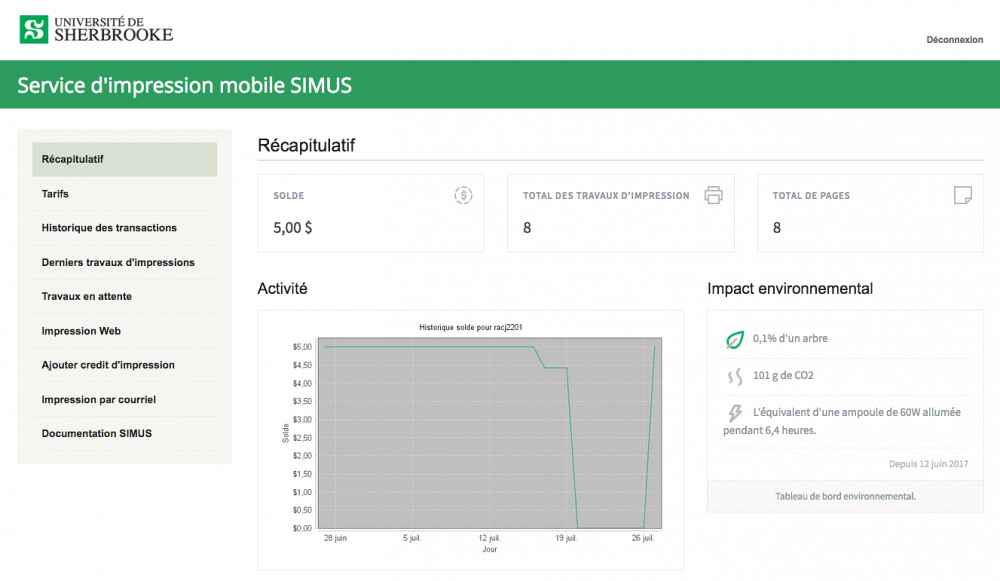Click the vertical Solde axis title
Screen dimensions: 1000x581
tap(285, 434)
